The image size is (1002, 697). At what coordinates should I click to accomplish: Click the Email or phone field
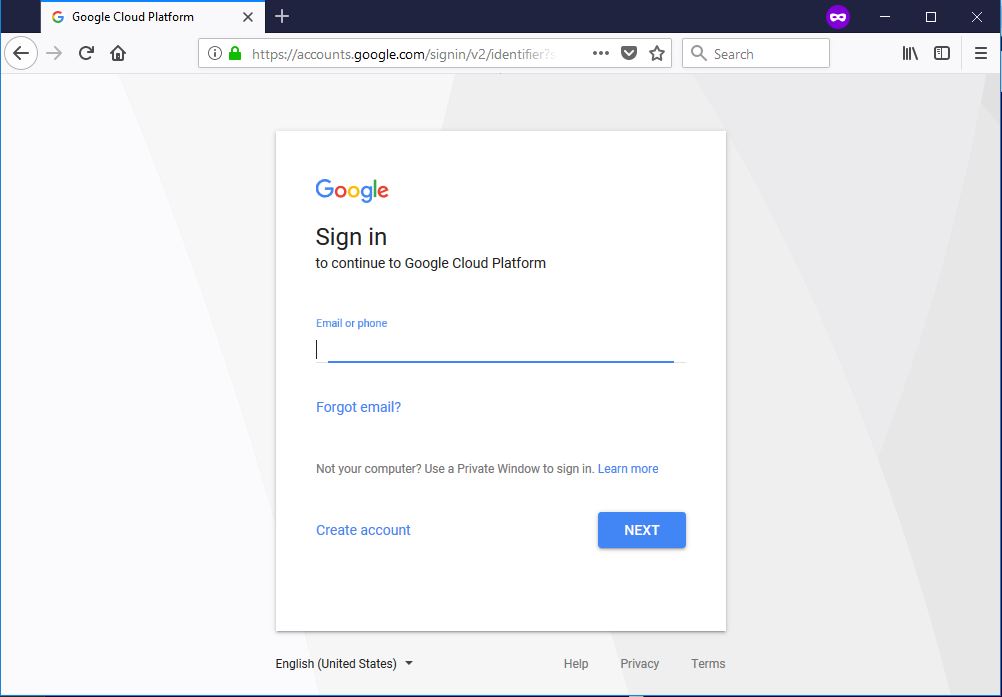(501, 349)
